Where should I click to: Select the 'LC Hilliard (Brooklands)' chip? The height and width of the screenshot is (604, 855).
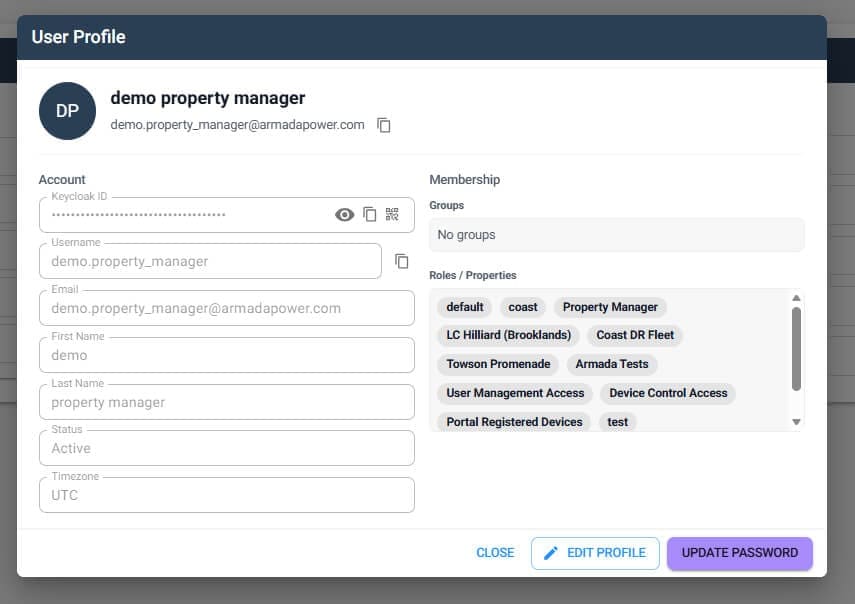point(509,335)
